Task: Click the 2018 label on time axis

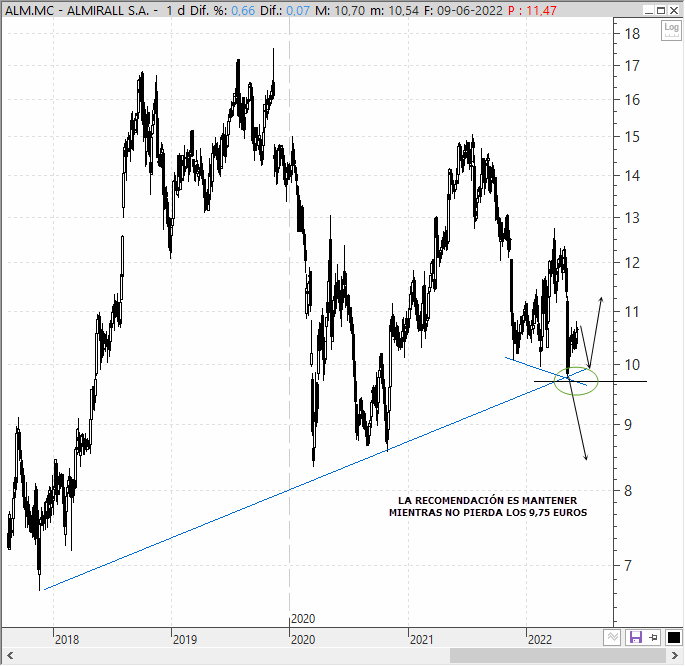Action: click(67, 640)
